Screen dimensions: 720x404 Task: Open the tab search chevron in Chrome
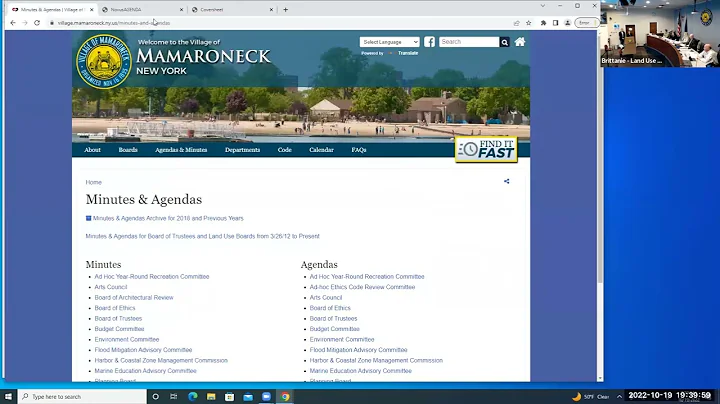(543, 6)
